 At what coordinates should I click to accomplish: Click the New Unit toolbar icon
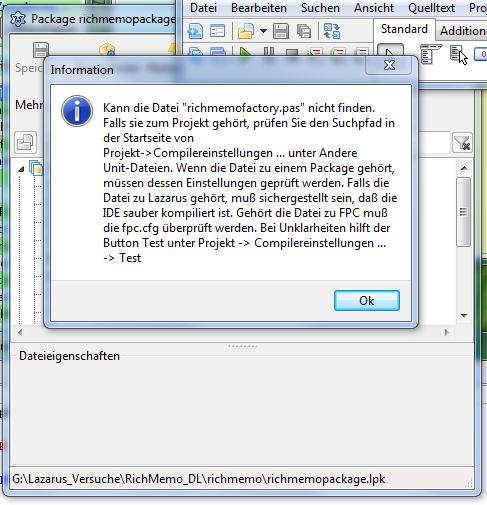195,31
